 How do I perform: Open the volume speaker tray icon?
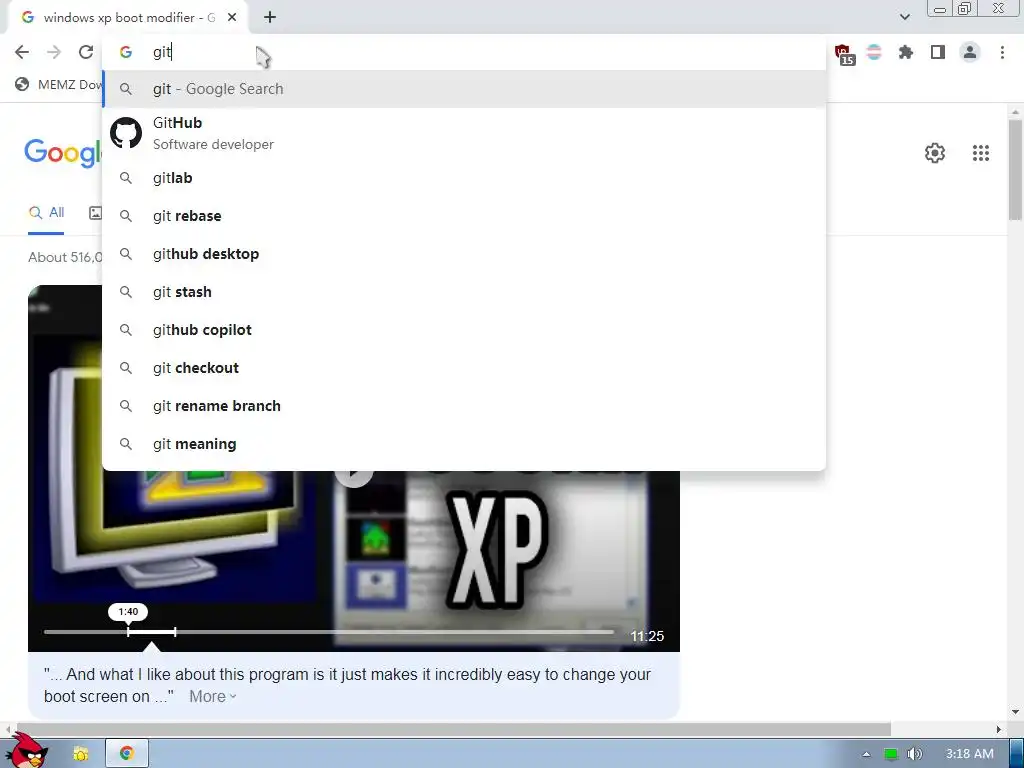pyautogui.click(x=914, y=754)
